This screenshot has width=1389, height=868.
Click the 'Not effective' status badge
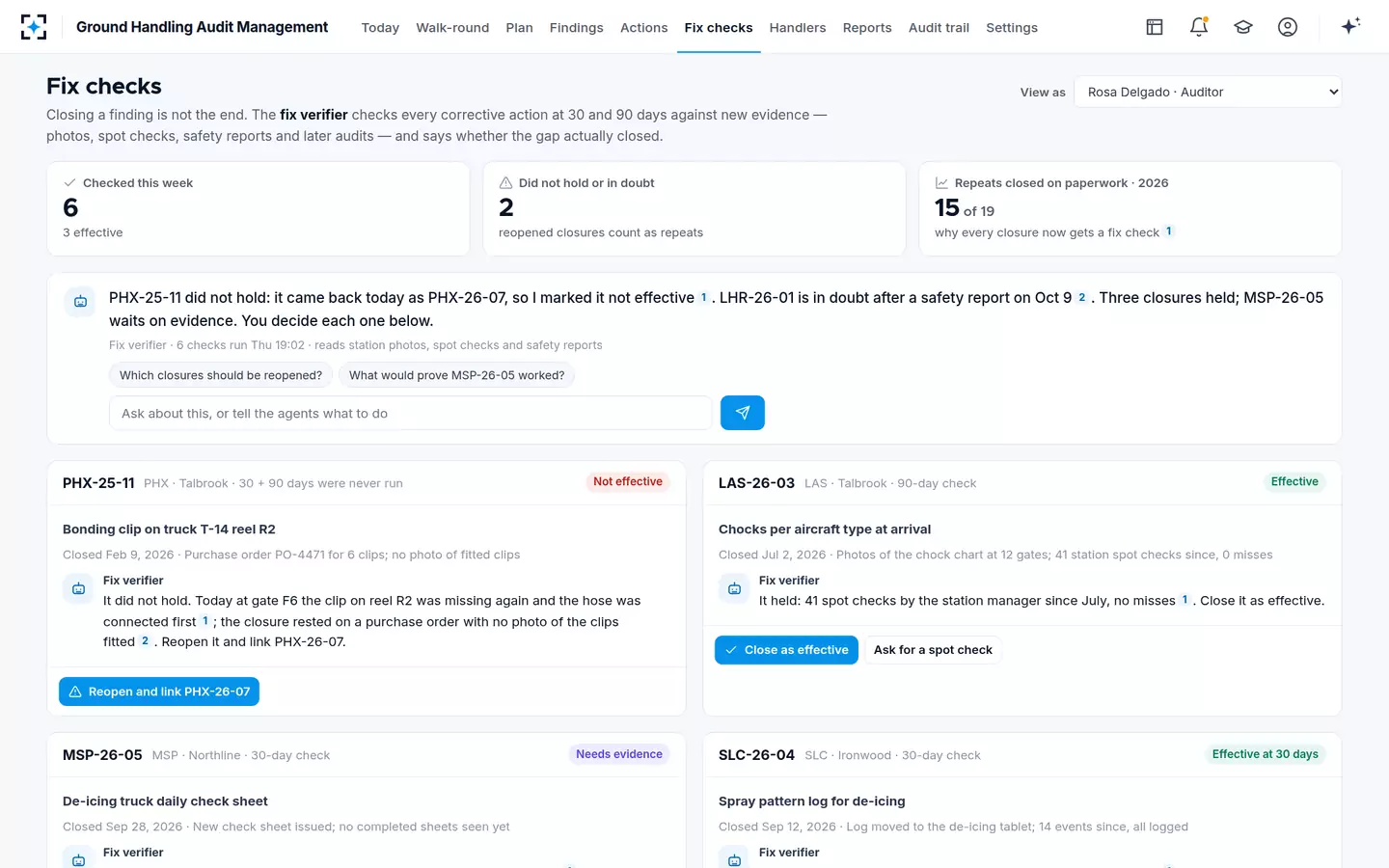pyautogui.click(x=628, y=481)
